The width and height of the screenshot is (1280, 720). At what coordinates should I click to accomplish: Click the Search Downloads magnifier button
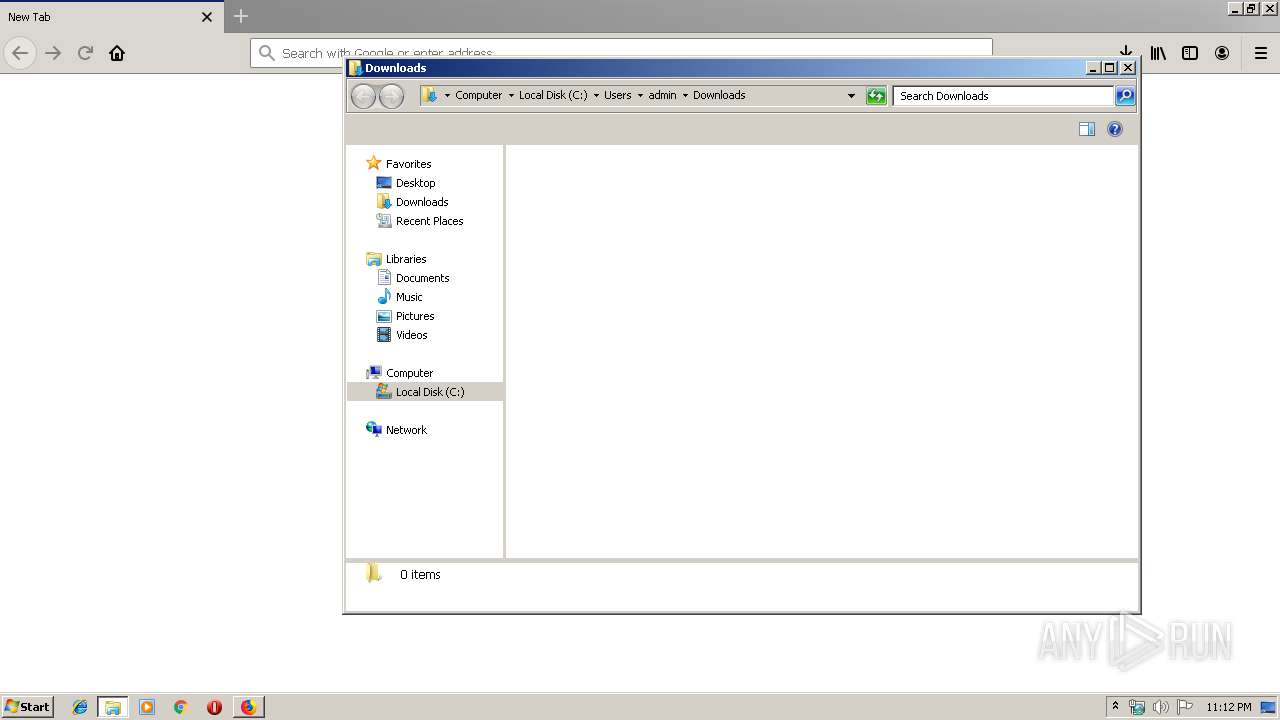click(x=1125, y=96)
